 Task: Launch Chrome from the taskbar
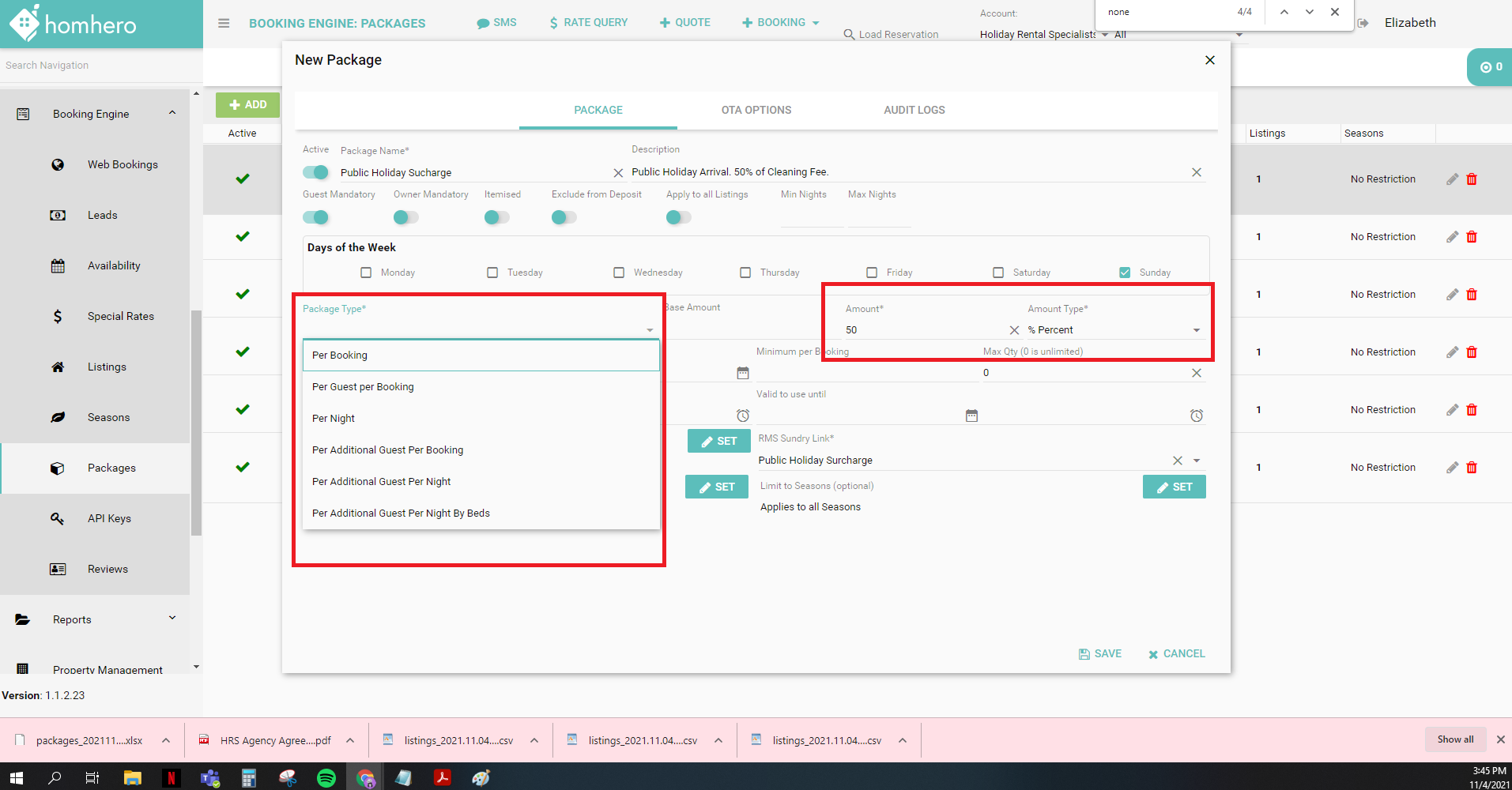point(364,777)
